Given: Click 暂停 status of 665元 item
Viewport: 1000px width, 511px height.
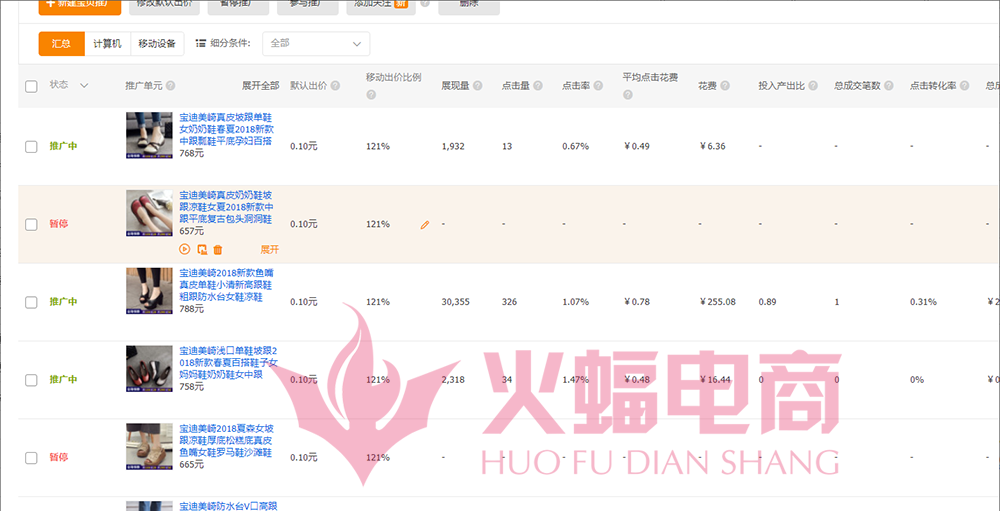Looking at the screenshot, I should pos(59,458).
